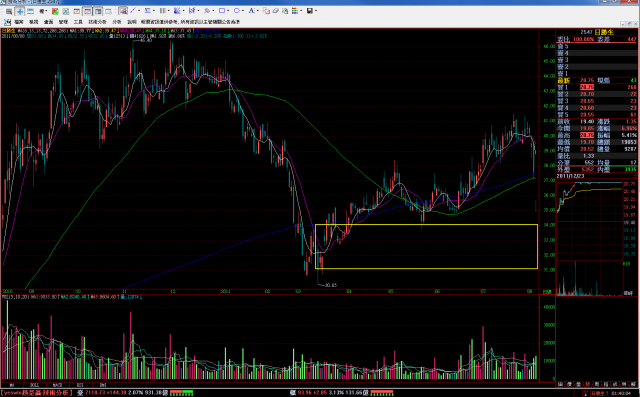640x397 pixels.
Task: Open the vertical lines tool dropdown arrow
Action: tap(169, 11)
